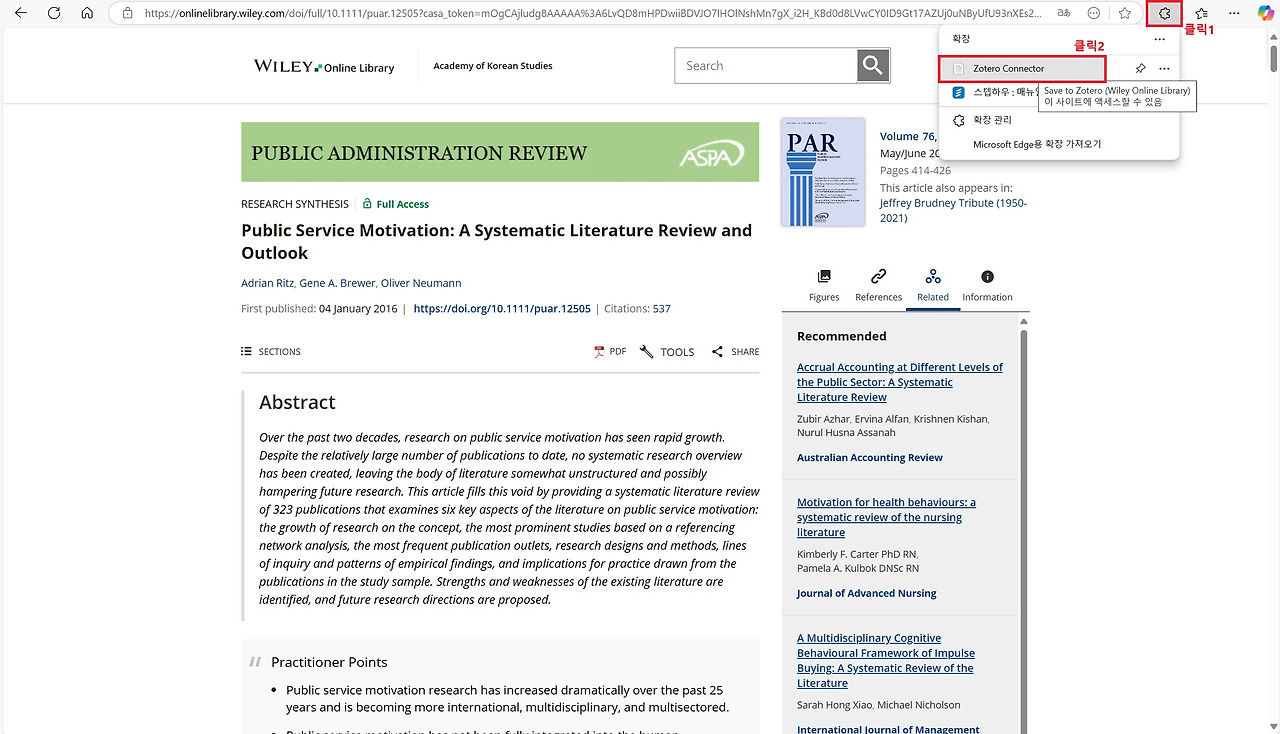Image resolution: width=1280 pixels, height=734 pixels.
Task: Reload the current page
Action: (54, 13)
